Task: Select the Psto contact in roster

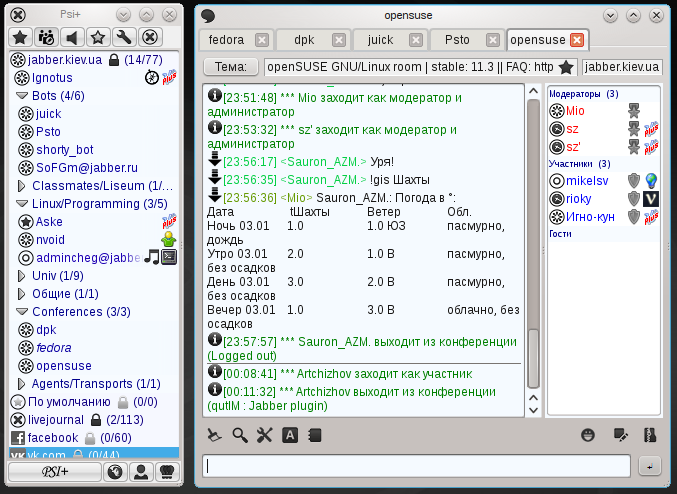Action: click(x=94, y=132)
